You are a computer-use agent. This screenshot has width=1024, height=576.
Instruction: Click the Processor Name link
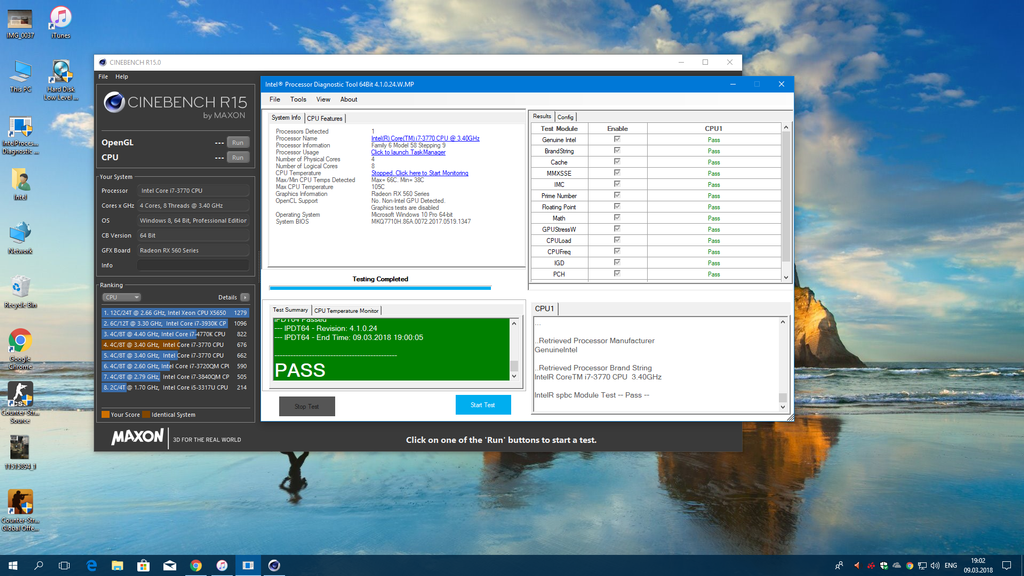(425, 138)
